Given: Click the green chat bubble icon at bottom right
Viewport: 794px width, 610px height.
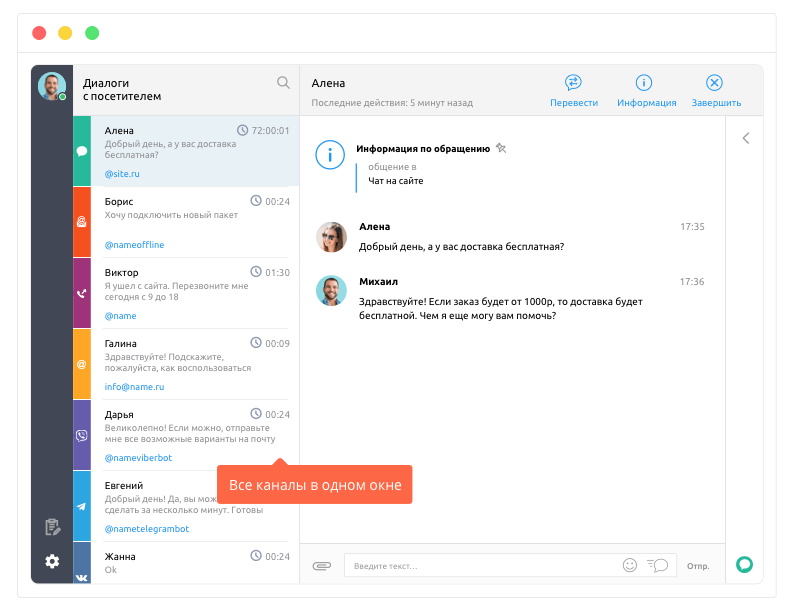Looking at the screenshot, I should pos(744,564).
